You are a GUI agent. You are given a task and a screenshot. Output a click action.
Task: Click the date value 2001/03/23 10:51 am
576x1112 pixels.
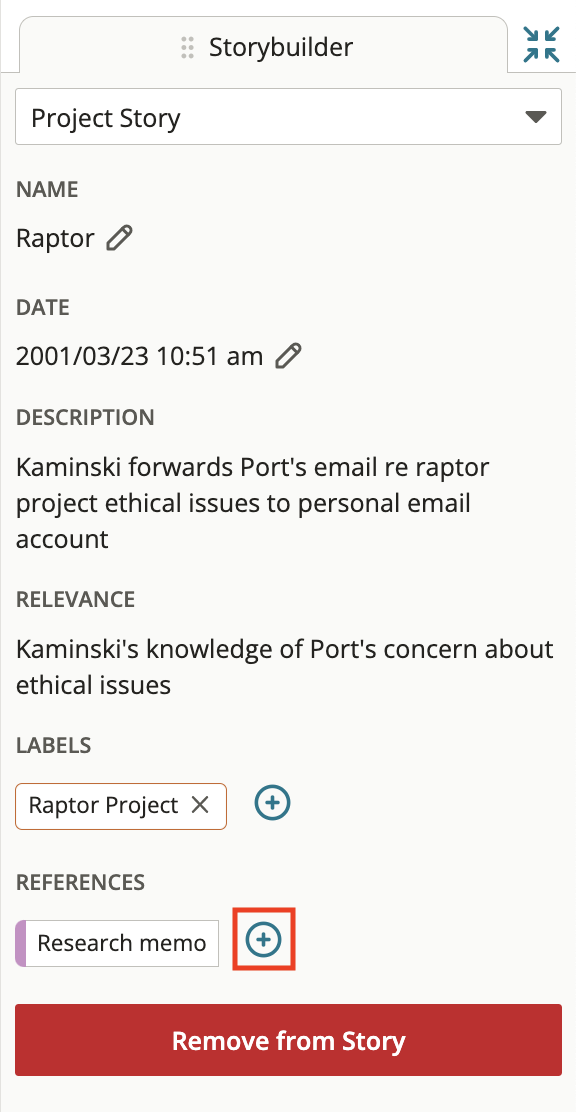(x=139, y=356)
